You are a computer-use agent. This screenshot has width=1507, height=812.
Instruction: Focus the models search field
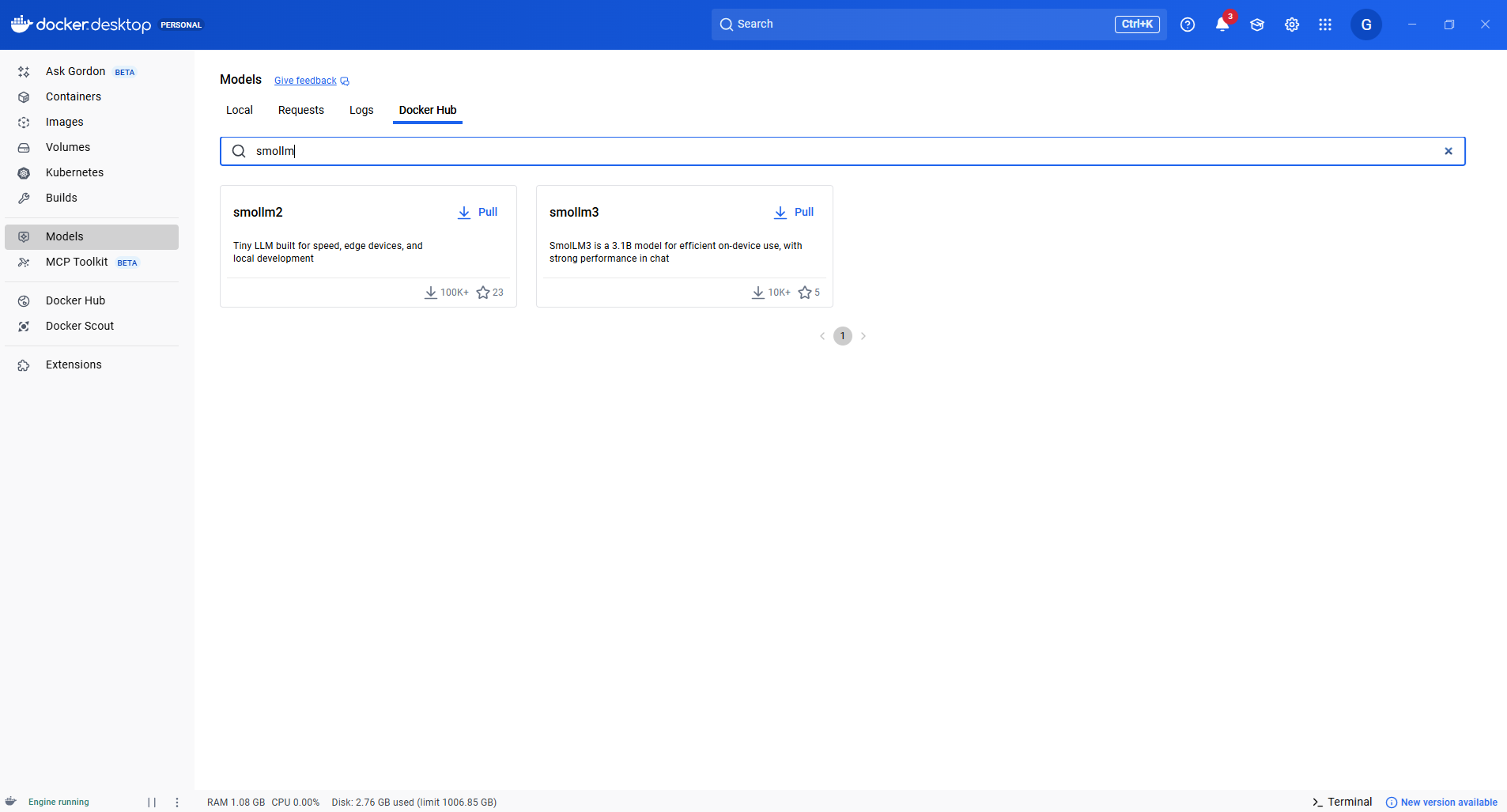(843, 151)
